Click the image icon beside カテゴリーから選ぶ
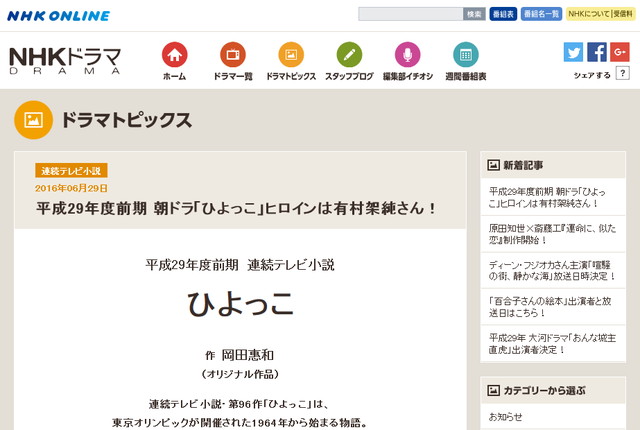Screen dimensions: 640x430 [493, 390]
